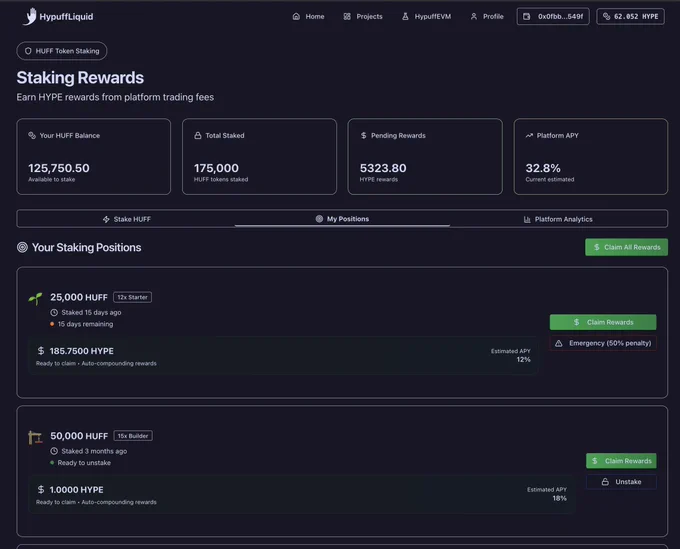Screen dimensions: 680x549
Task: Open the HypuffEVM menu item
Action: coord(426,16)
